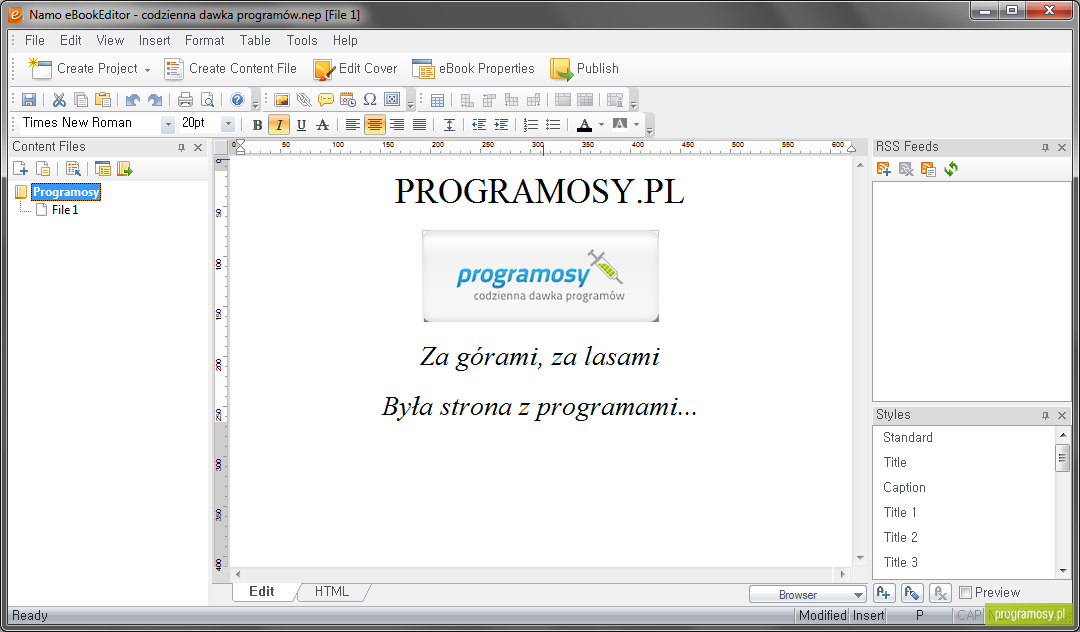Pin the Content Files panel
Screen dimensions: 1080x632
click(x=181, y=147)
